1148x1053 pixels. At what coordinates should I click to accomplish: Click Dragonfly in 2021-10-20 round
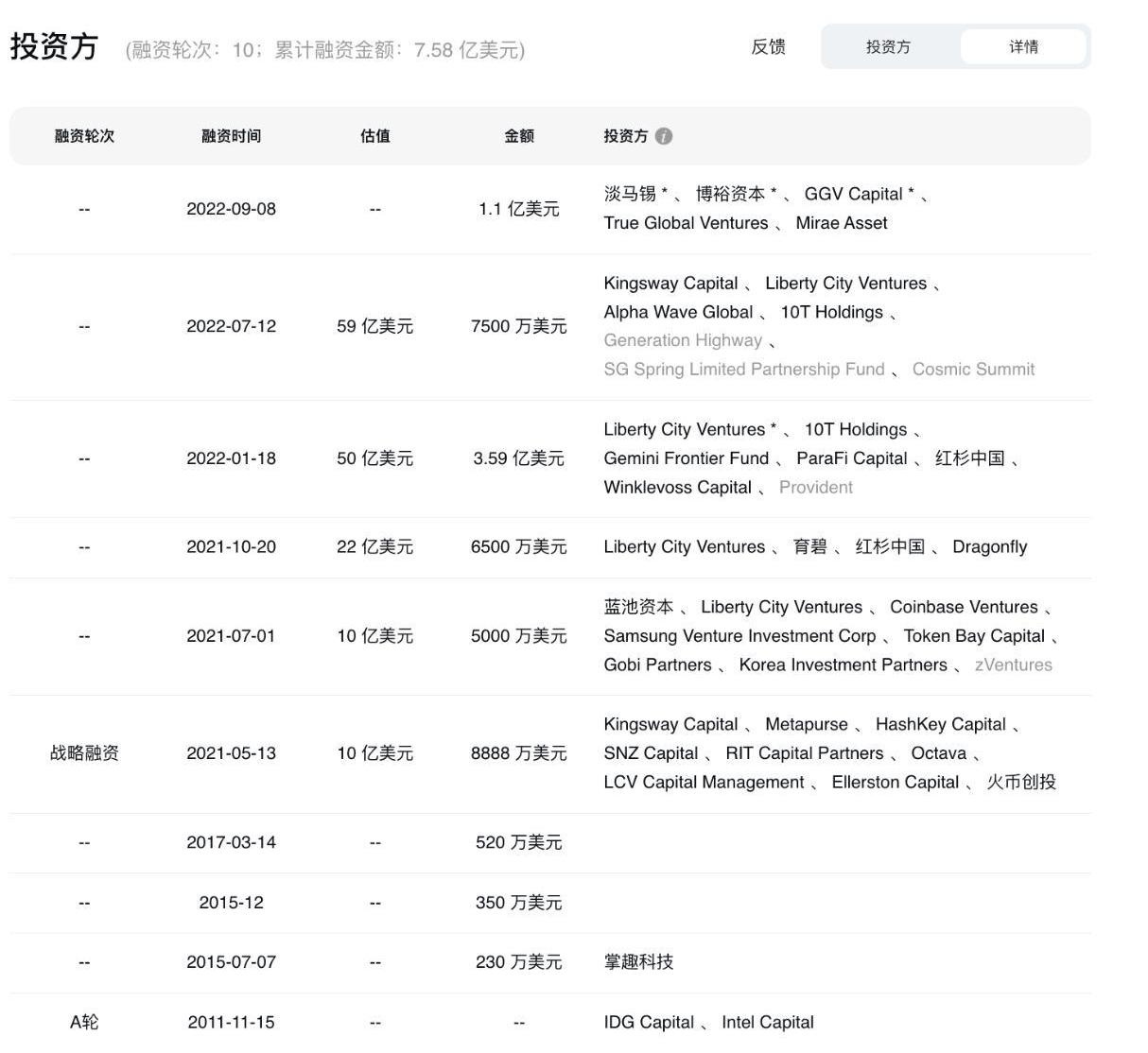click(989, 547)
